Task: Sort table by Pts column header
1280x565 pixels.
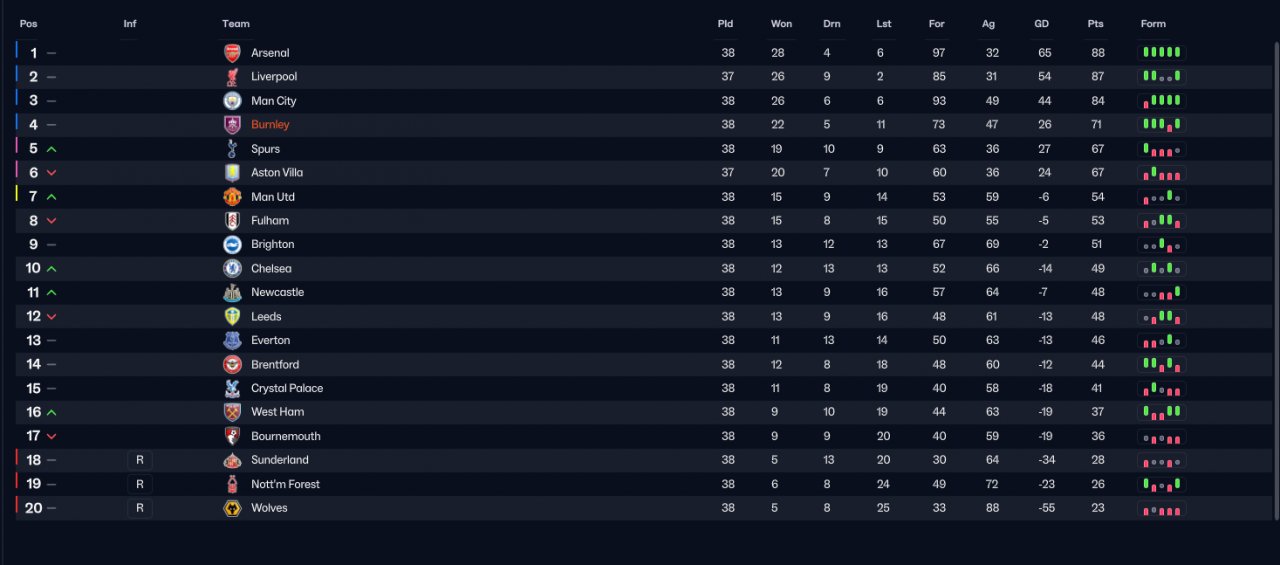Action: (x=1095, y=24)
